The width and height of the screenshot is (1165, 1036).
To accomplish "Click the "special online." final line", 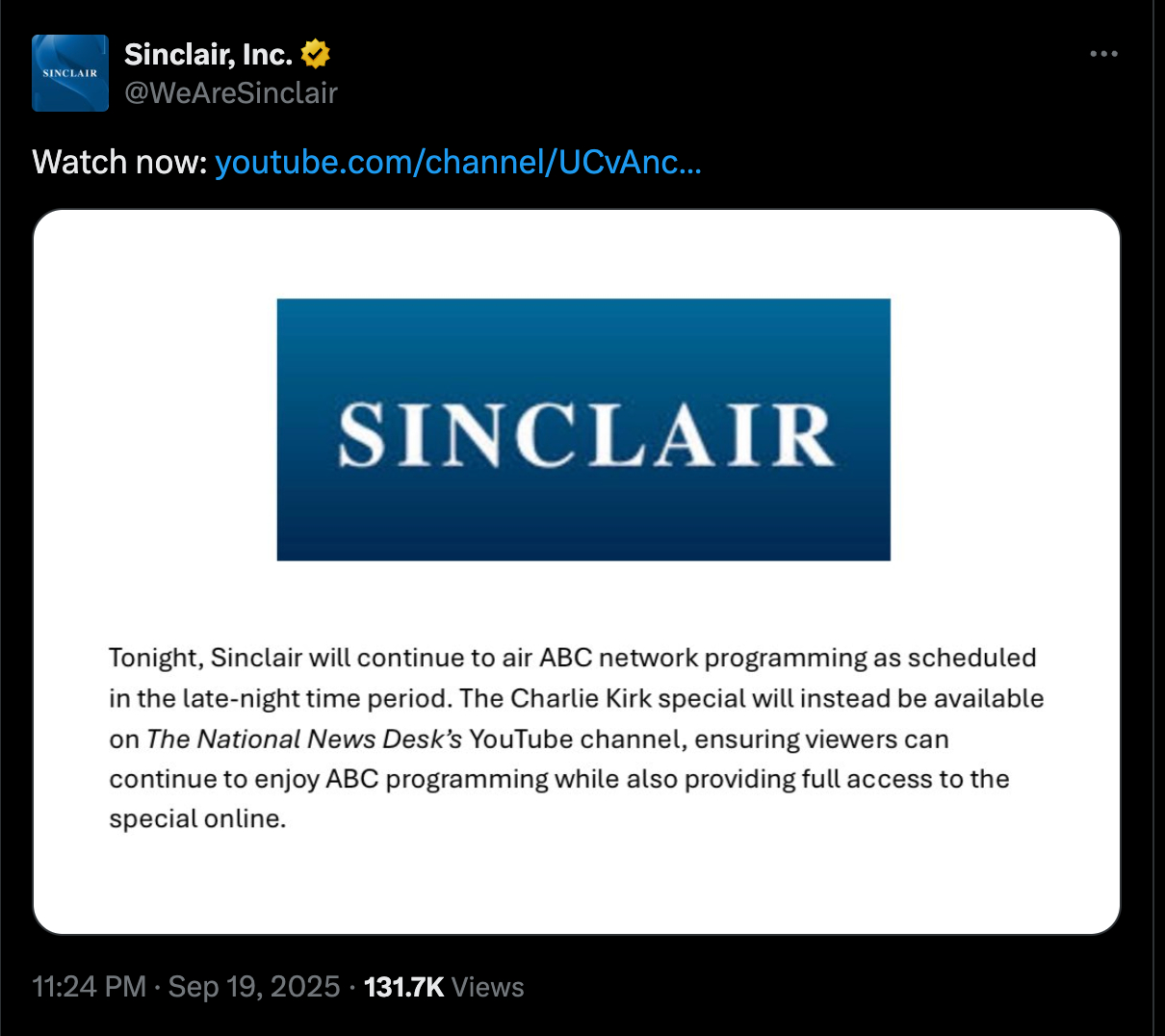I will 197,818.
